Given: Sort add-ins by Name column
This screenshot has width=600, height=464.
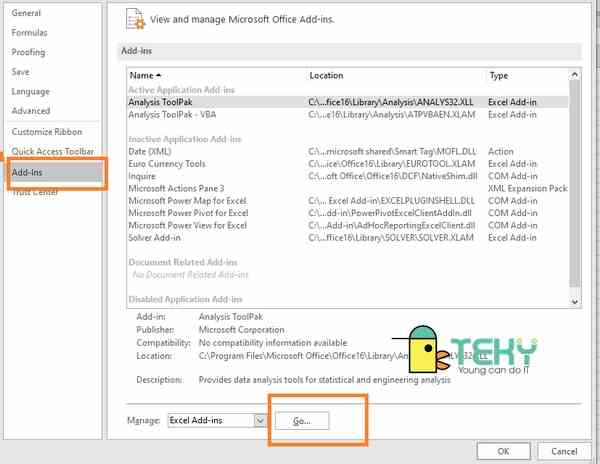Looking at the screenshot, I should coord(145,75).
